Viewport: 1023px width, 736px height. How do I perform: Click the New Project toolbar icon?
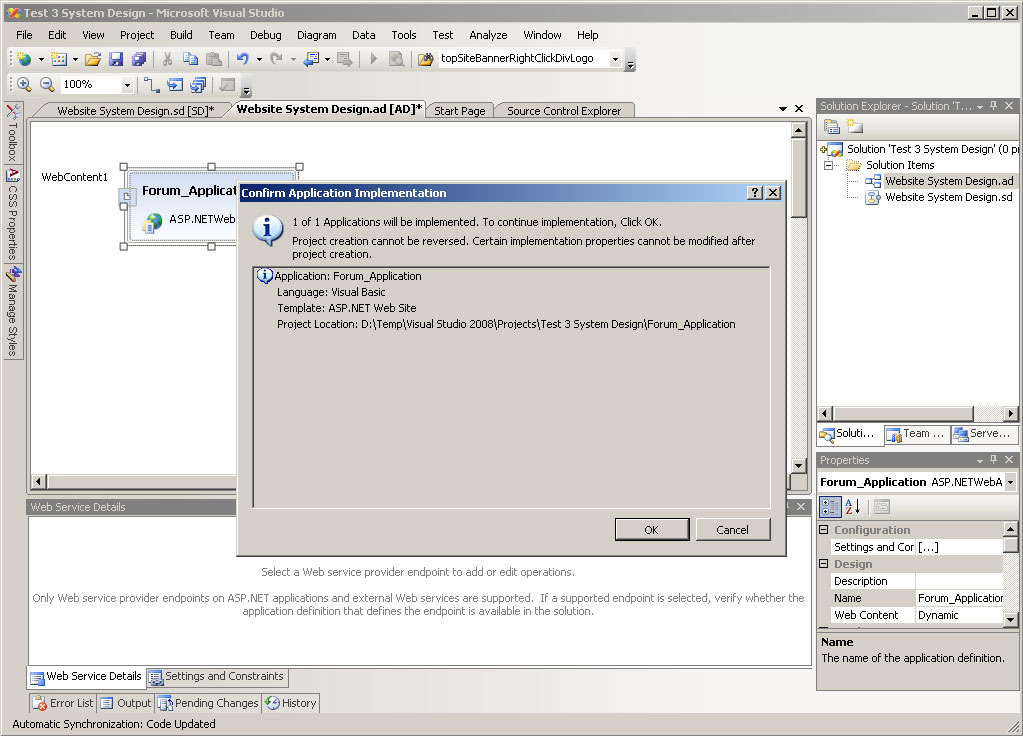tap(24, 59)
